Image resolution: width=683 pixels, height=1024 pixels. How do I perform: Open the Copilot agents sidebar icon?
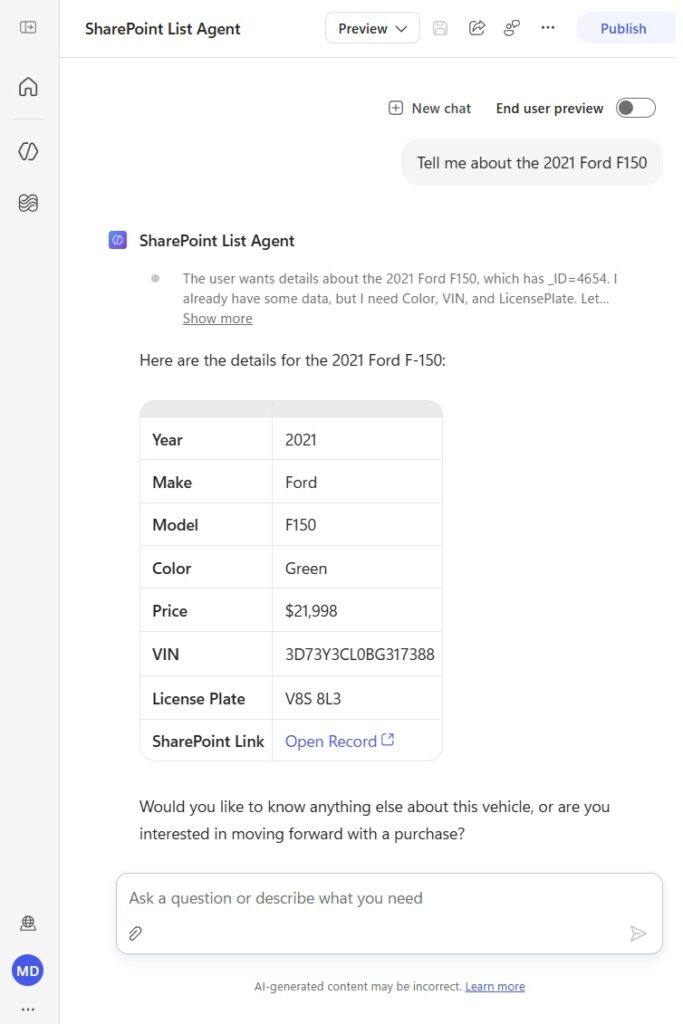[28, 152]
